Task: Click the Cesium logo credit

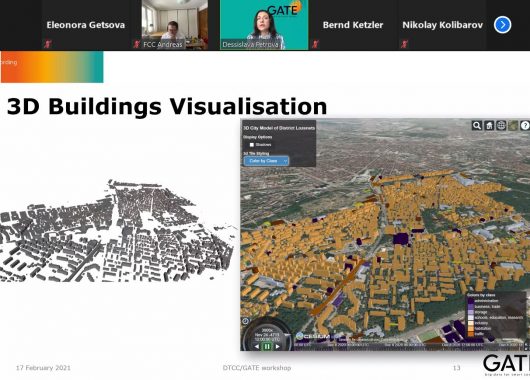Action: pos(313,336)
